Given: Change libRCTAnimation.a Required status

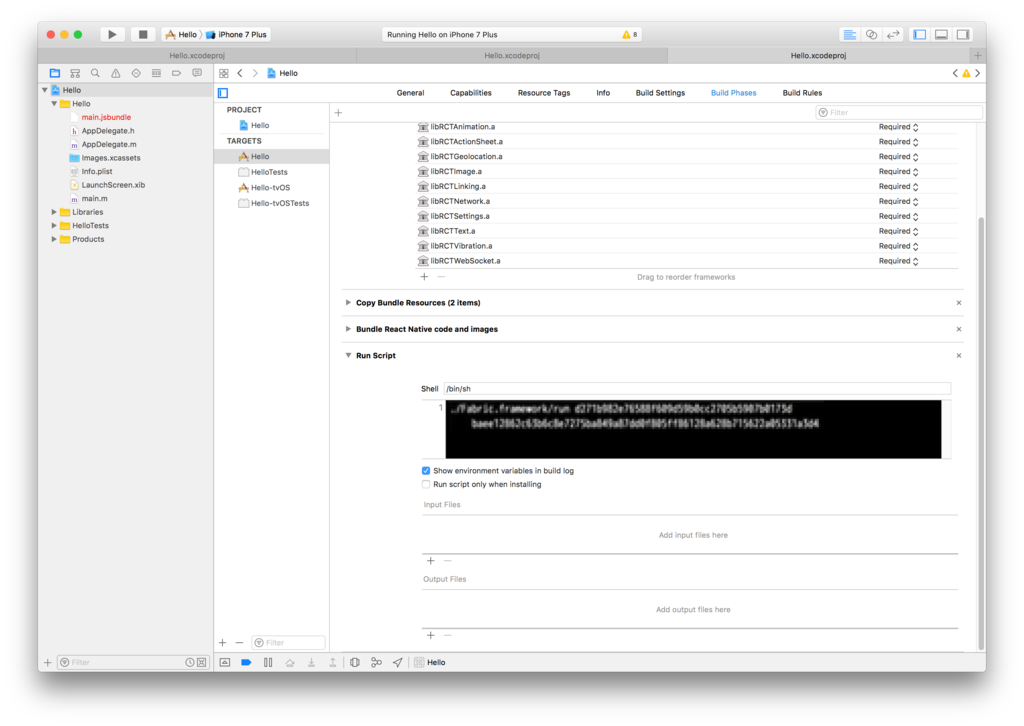Looking at the screenshot, I should (898, 127).
